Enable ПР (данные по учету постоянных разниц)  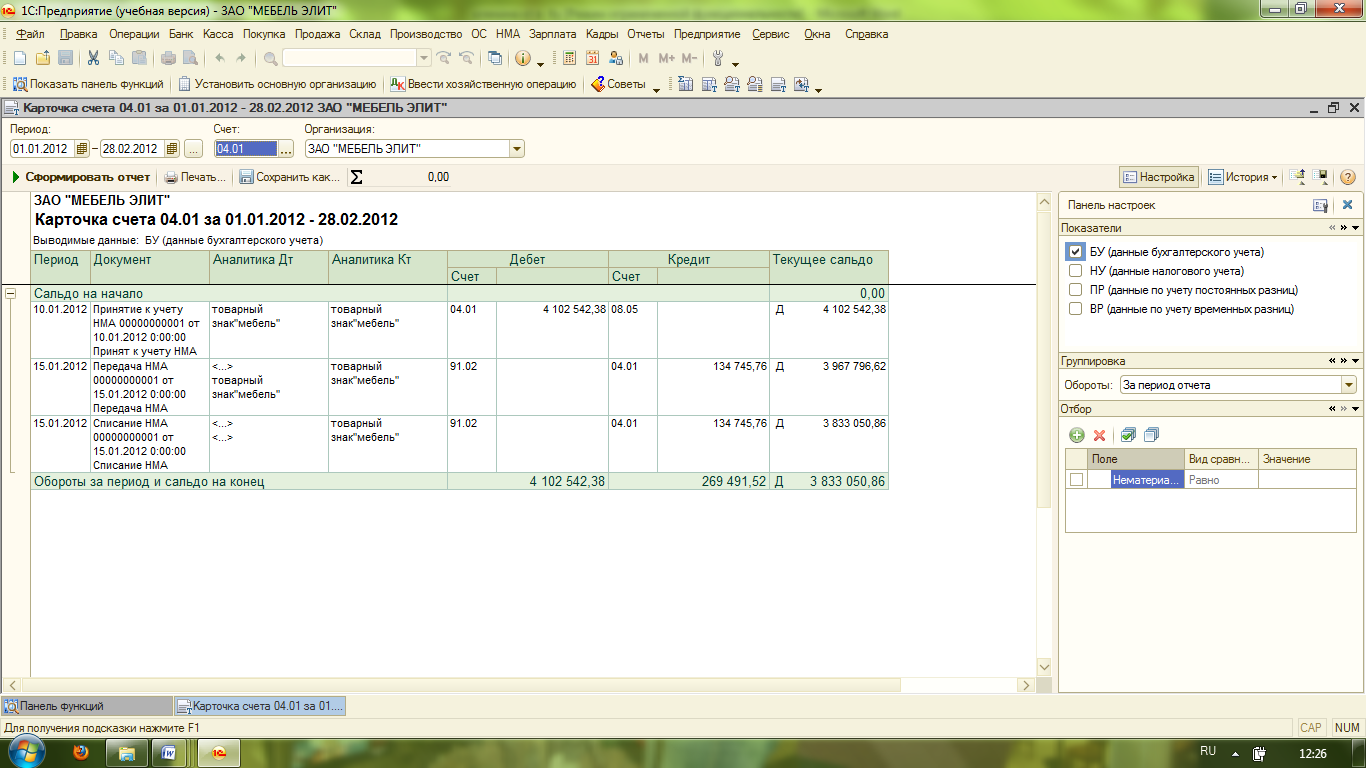tap(1075, 290)
